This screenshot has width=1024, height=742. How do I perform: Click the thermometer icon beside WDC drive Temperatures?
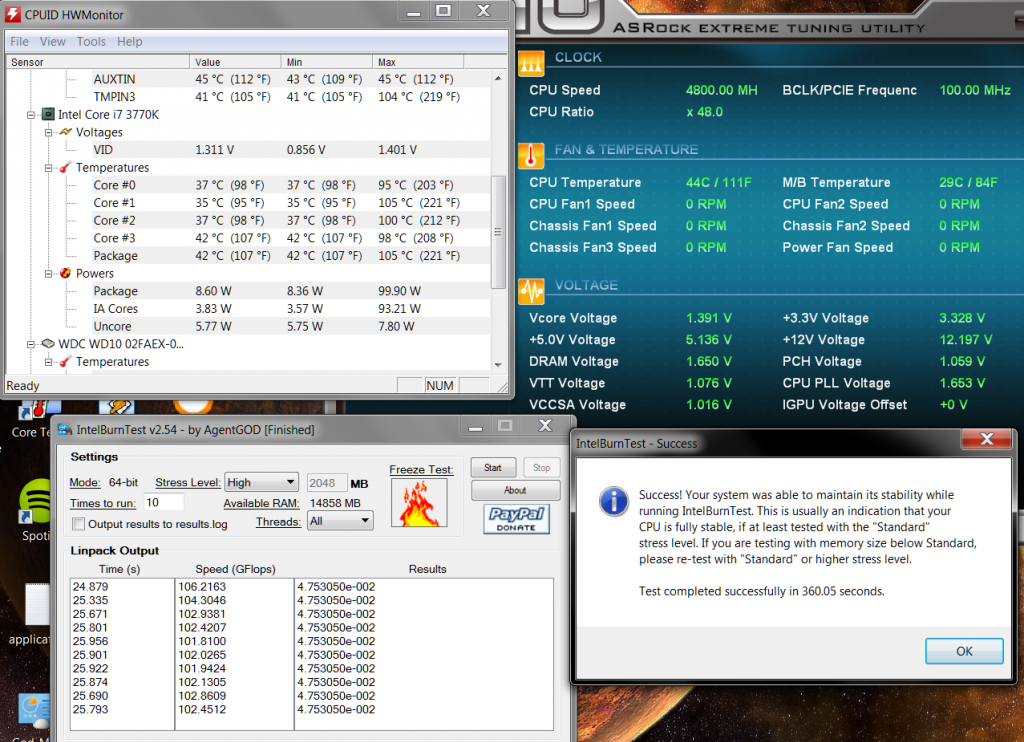[x=65, y=361]
